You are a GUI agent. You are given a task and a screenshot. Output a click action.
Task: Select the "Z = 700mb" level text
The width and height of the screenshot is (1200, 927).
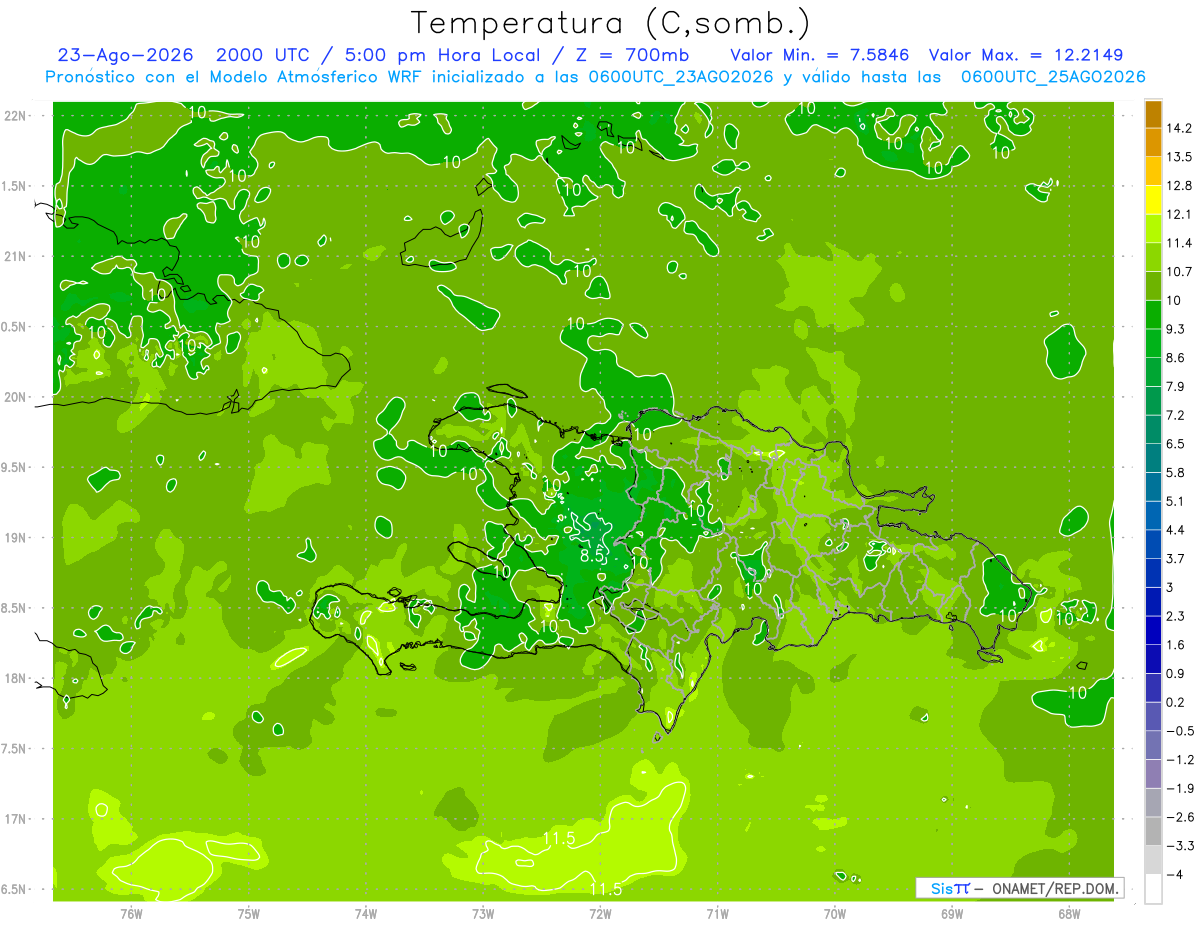coord(631,55)
